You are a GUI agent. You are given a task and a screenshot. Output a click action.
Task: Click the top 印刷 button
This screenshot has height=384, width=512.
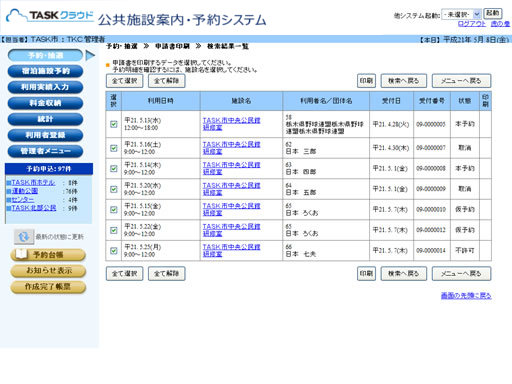(366, 81)
